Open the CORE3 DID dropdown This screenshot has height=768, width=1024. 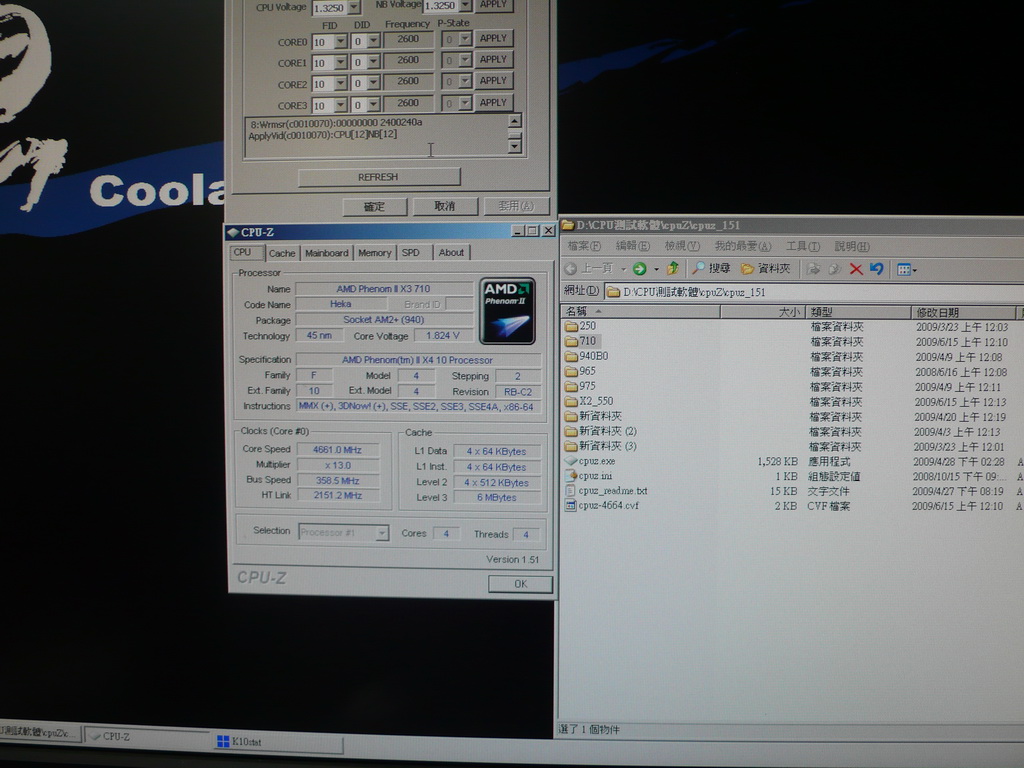pyautogui.click(x=373, y=104)
